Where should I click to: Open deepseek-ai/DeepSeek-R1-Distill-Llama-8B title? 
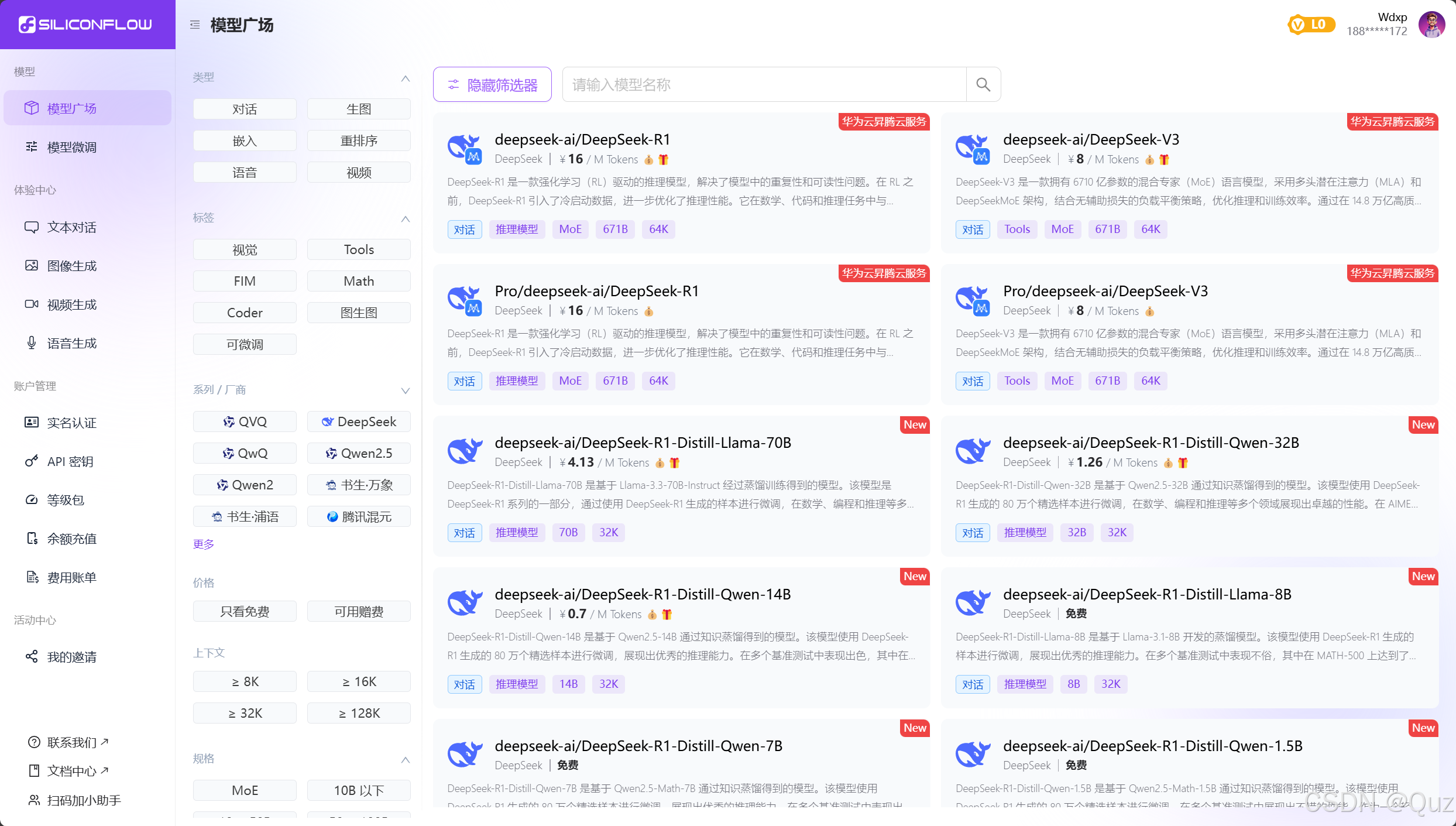[x=1147, y=594]
